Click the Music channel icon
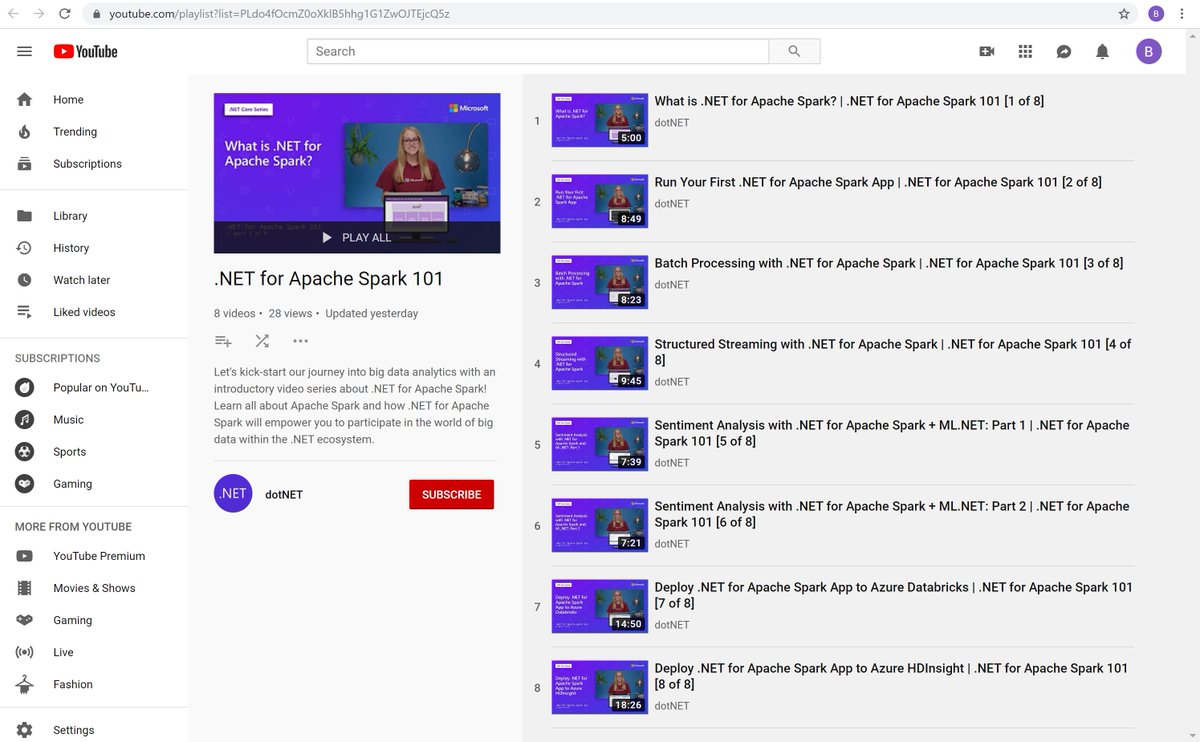 coord(25,419)
